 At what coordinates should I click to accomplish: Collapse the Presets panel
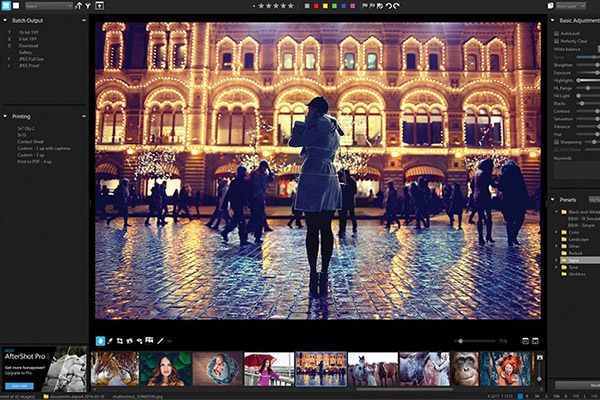(553, 199)
